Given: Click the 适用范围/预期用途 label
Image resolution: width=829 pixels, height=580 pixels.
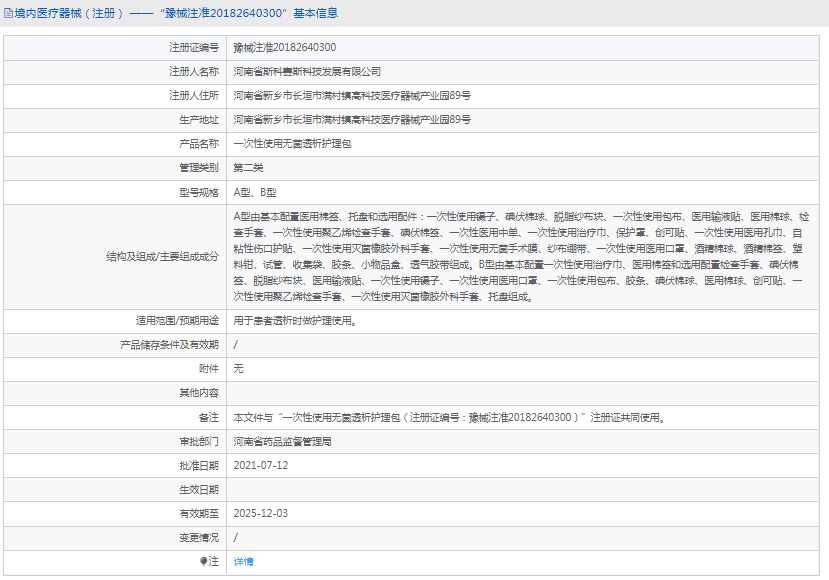Looking at the screenshot, I should click(x=177, y=321).
